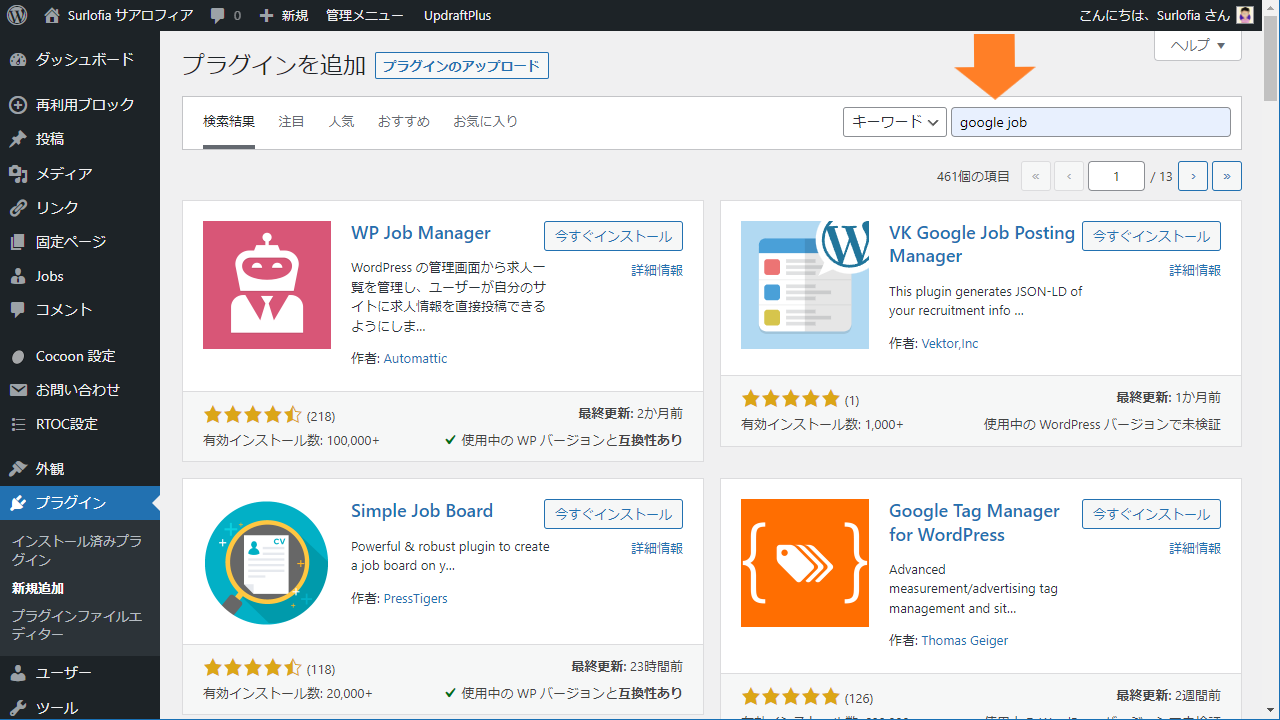Click the Google Tag Manager orange thumbnail

click(x=805, y=563)
